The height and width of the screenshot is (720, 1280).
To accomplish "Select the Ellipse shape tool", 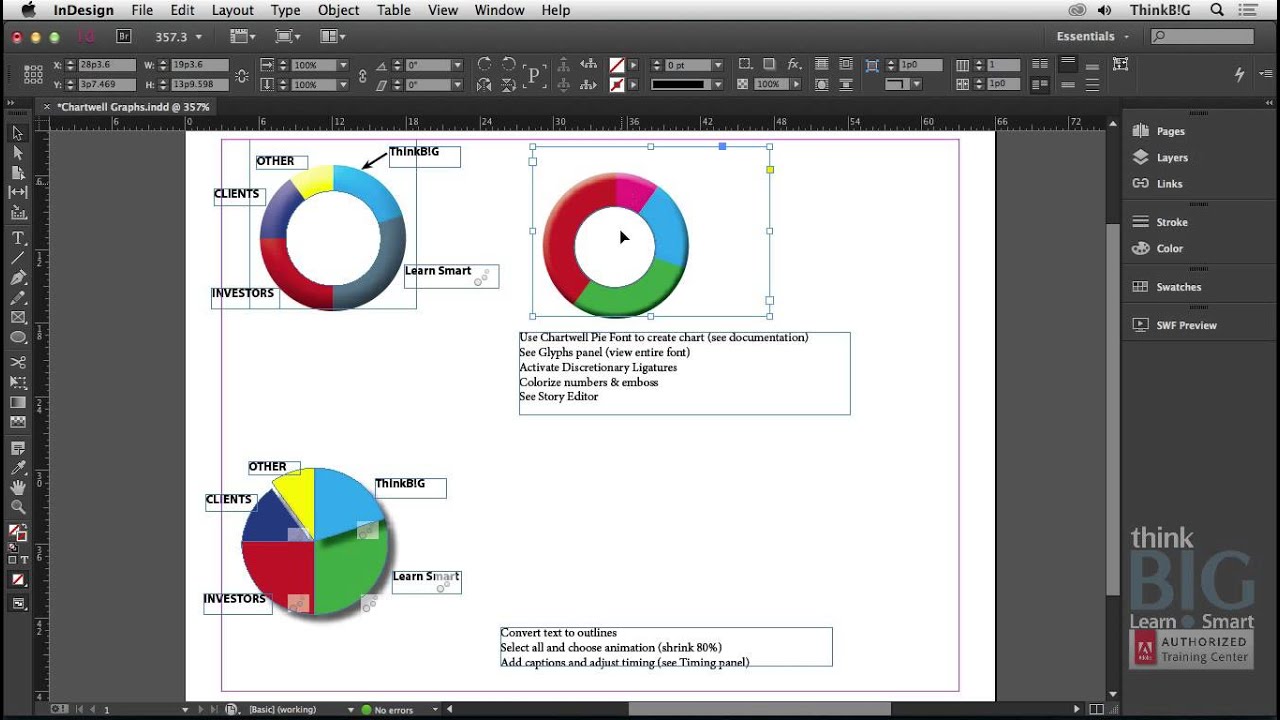I will pyautogui.click(x=17, y=338).
